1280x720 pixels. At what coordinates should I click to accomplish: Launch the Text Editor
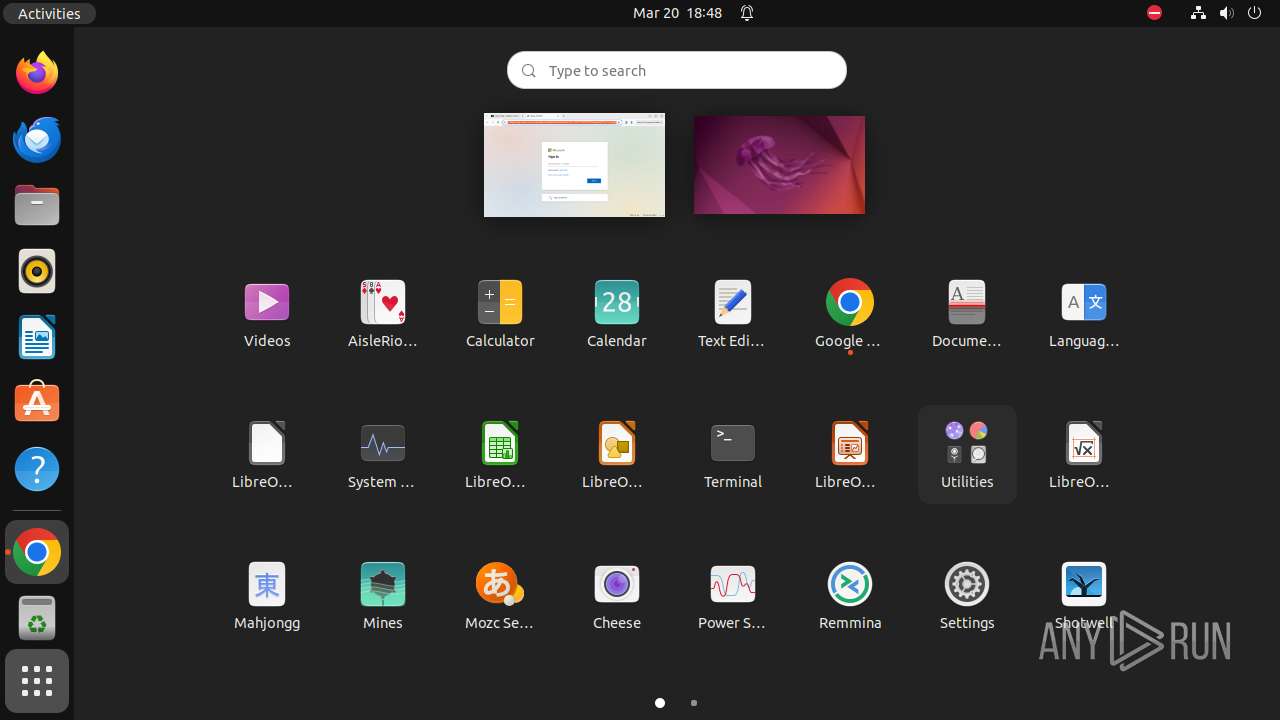tap(733, 314)
